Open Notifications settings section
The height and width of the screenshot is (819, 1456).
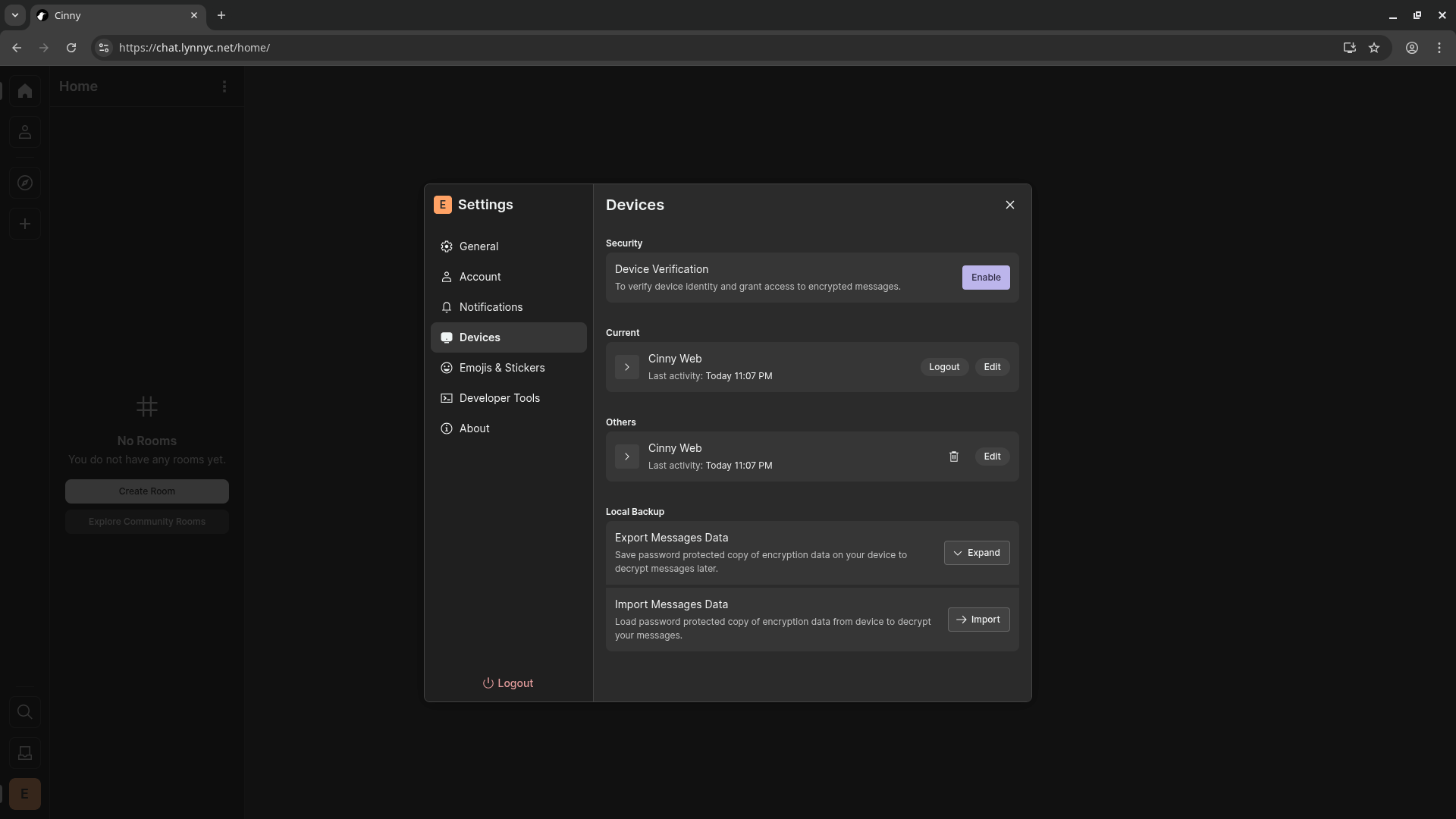(x=508, y=307)
